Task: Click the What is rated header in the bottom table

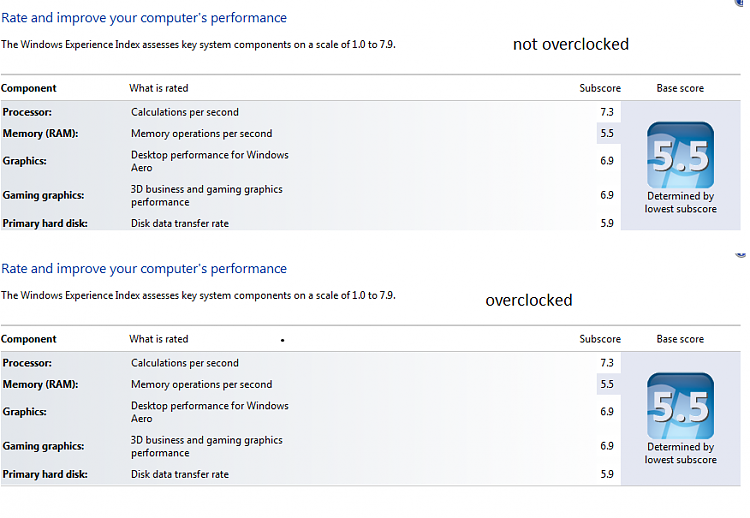Action: tap(159, 339)
